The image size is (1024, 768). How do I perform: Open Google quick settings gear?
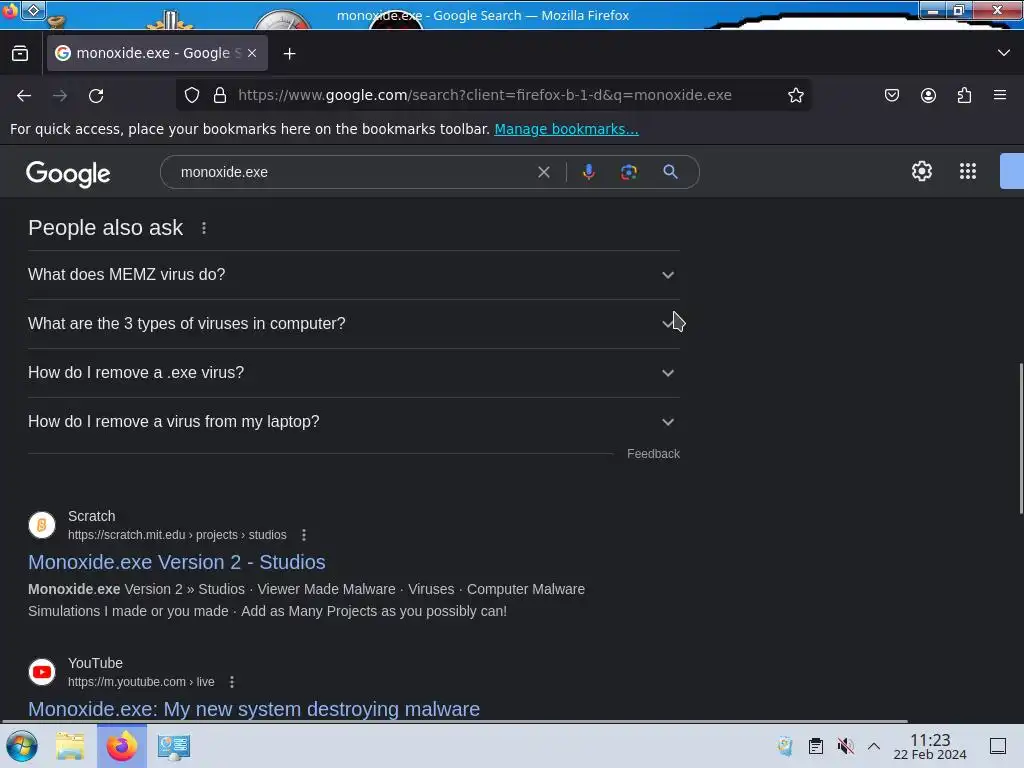pyautogui.click(x=921, y=171)
